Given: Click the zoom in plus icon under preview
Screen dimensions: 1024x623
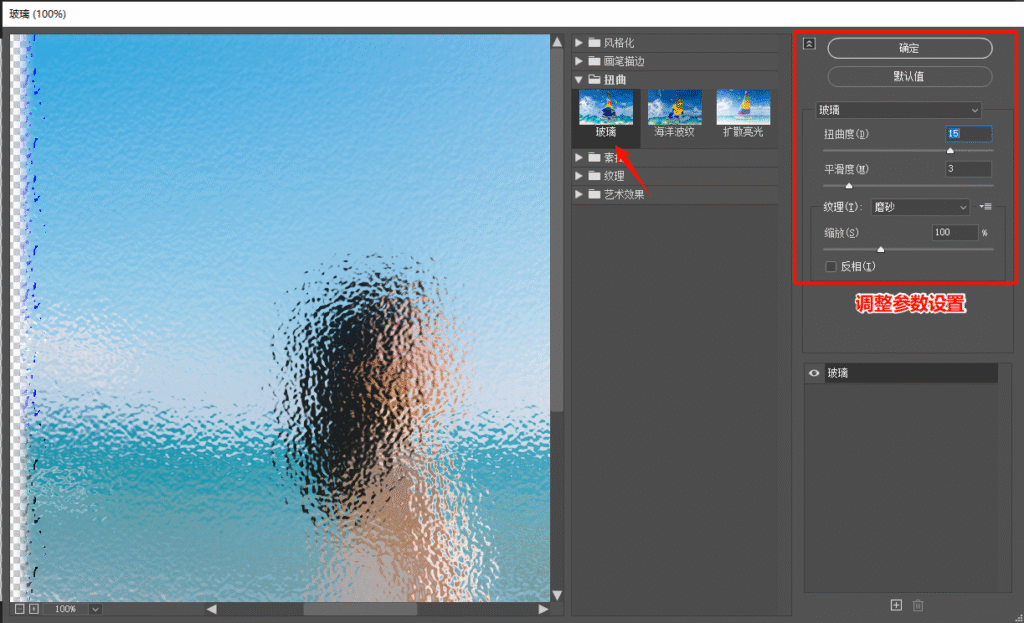Looking at the screenshot, I should pyautogui.click(x=34, y=608).
